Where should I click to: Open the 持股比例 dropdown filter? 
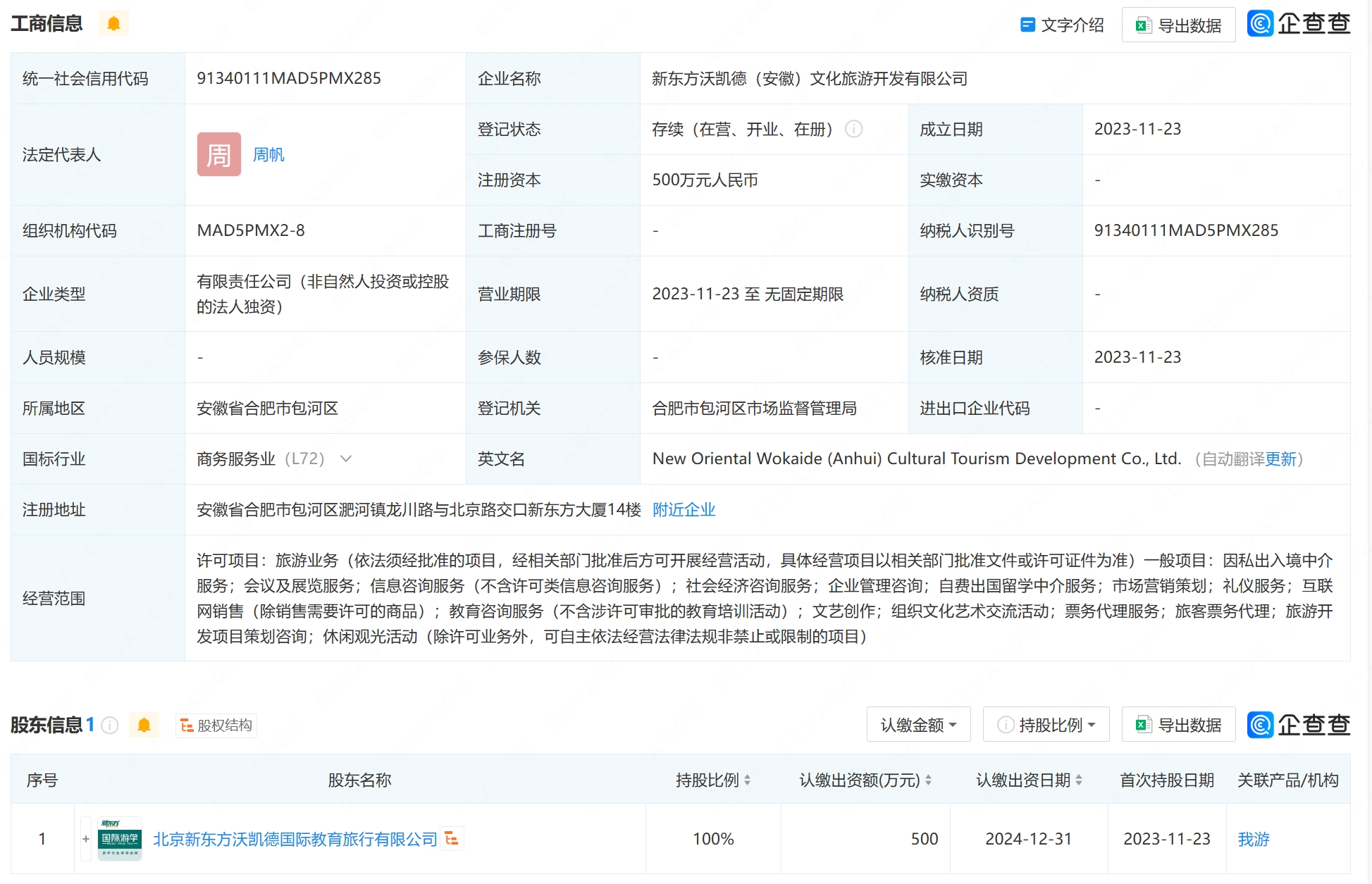click(x=1046, y=725)
